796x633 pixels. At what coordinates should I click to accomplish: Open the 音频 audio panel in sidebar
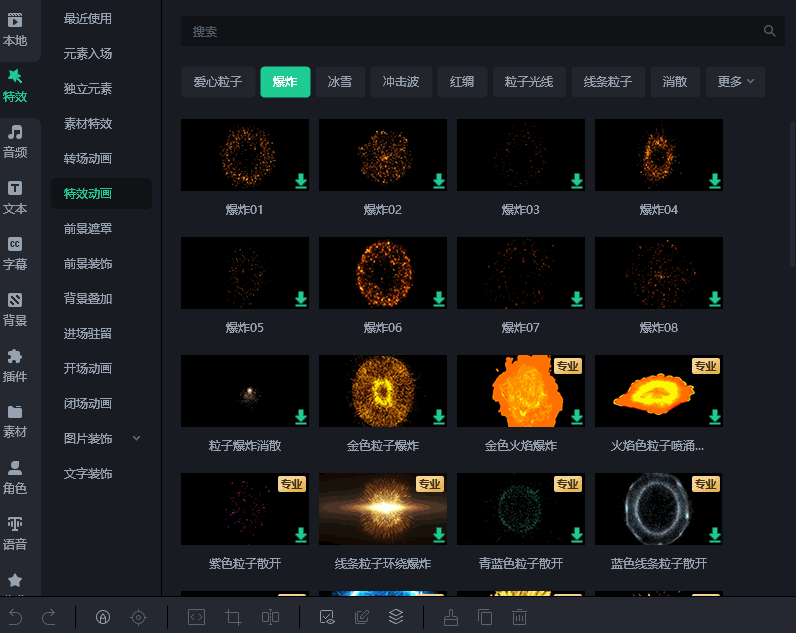point(15,140)
